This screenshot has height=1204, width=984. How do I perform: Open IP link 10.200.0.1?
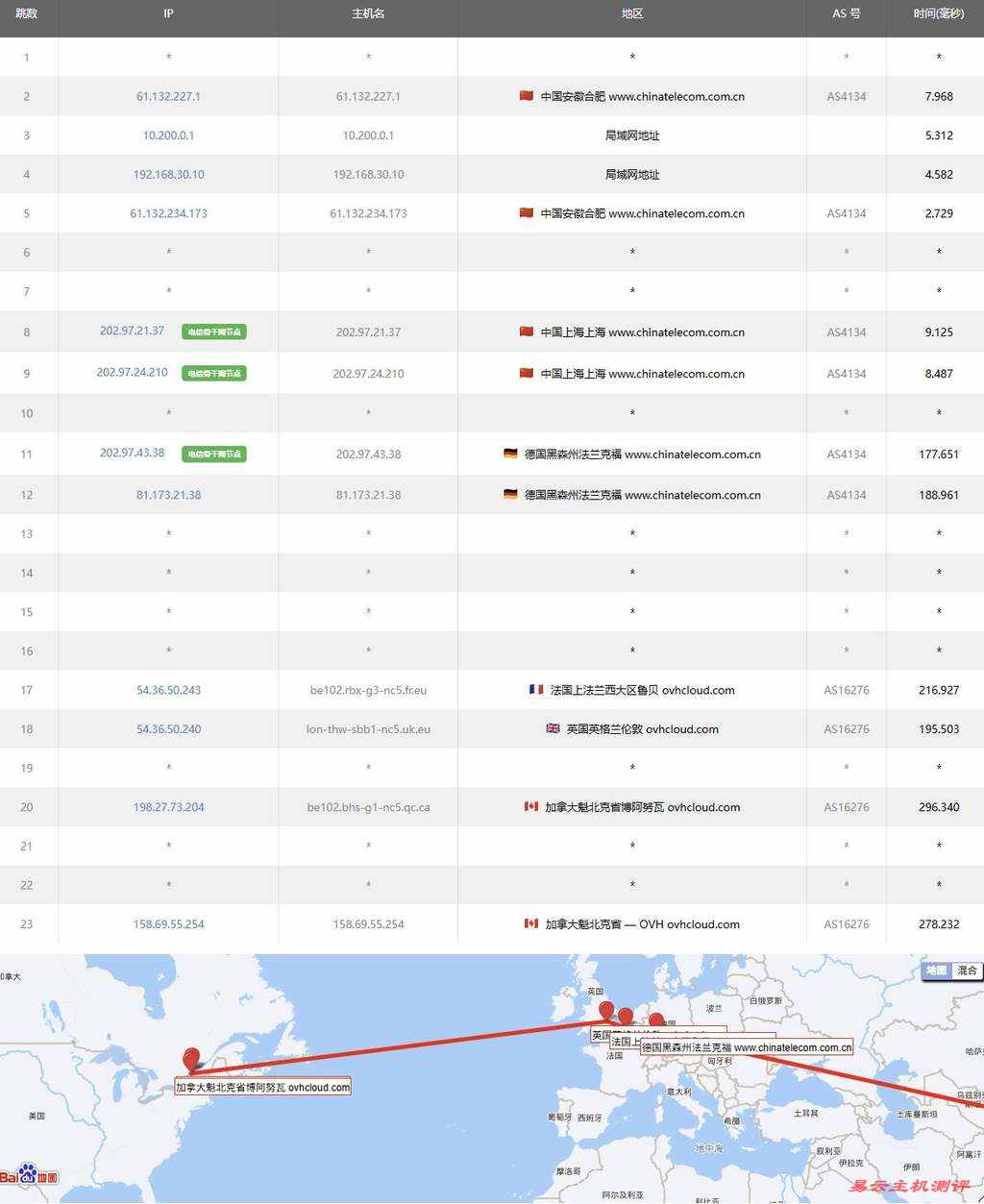[x=168, y=135]
